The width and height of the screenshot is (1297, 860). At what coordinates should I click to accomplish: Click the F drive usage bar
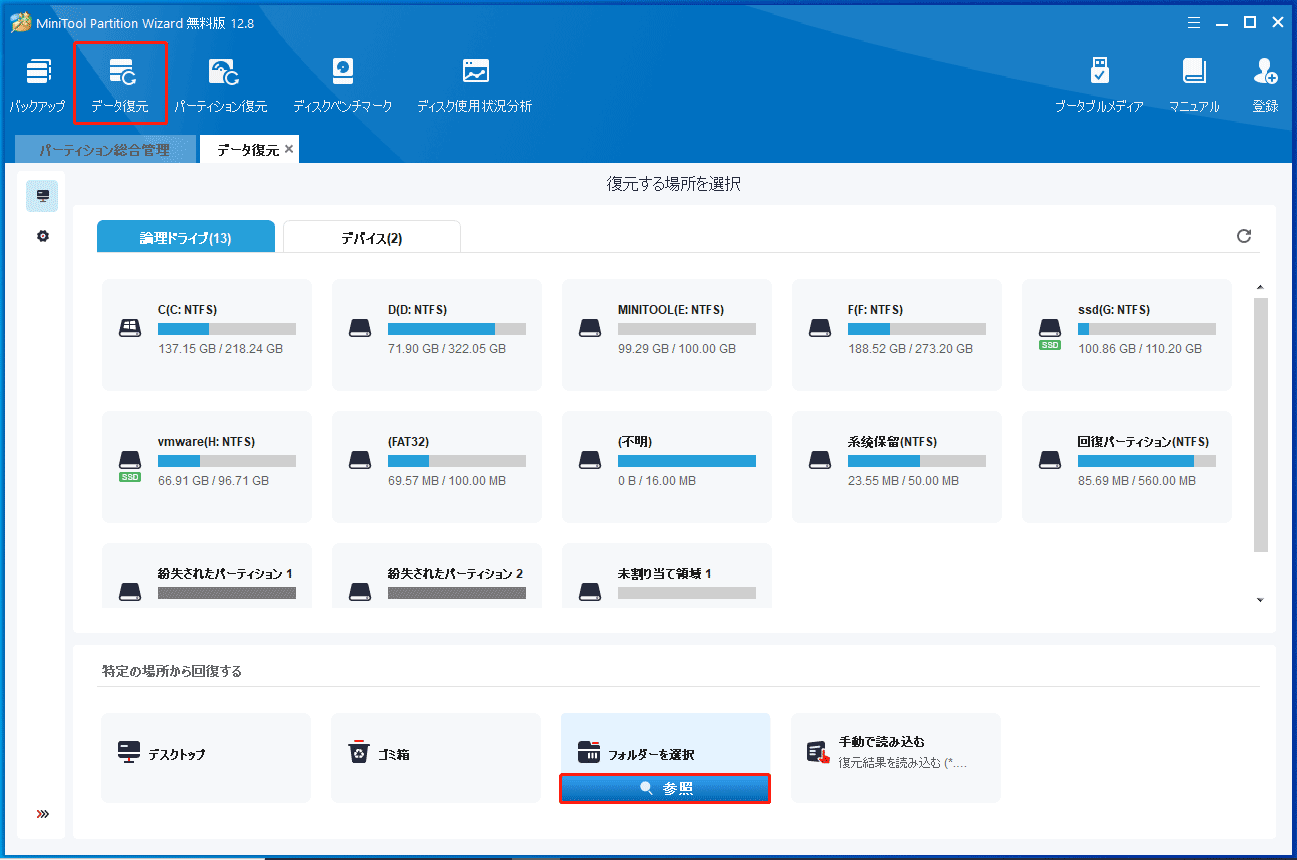coord(917,329)
